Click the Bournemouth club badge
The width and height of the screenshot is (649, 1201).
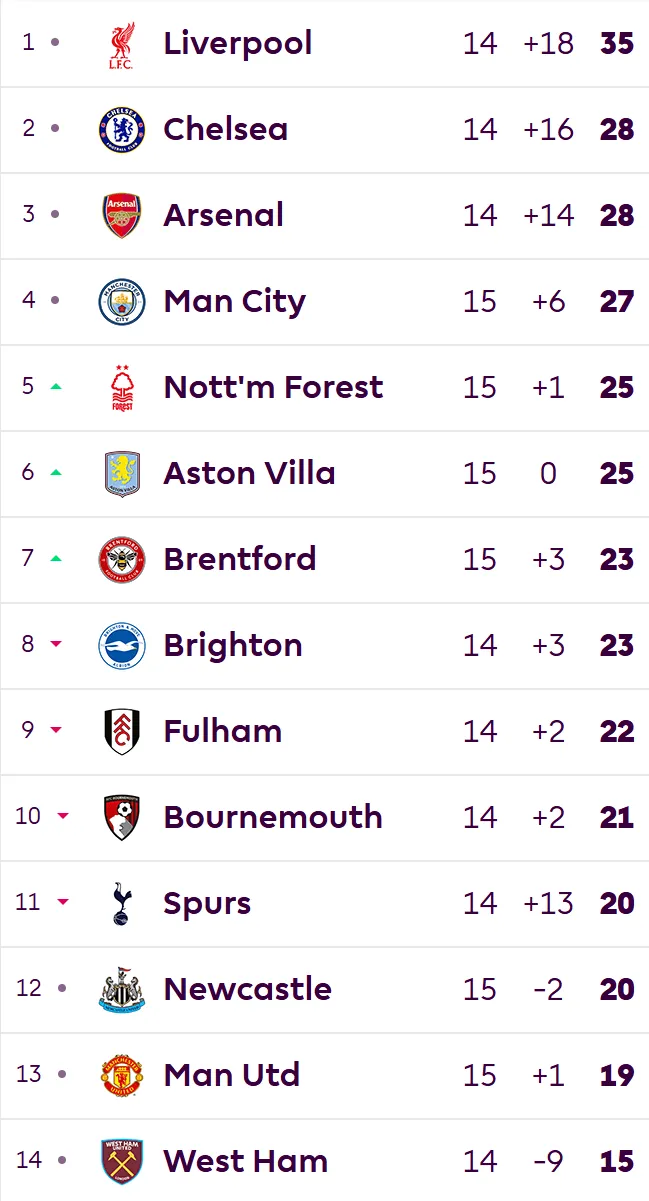tap(122, 818)
